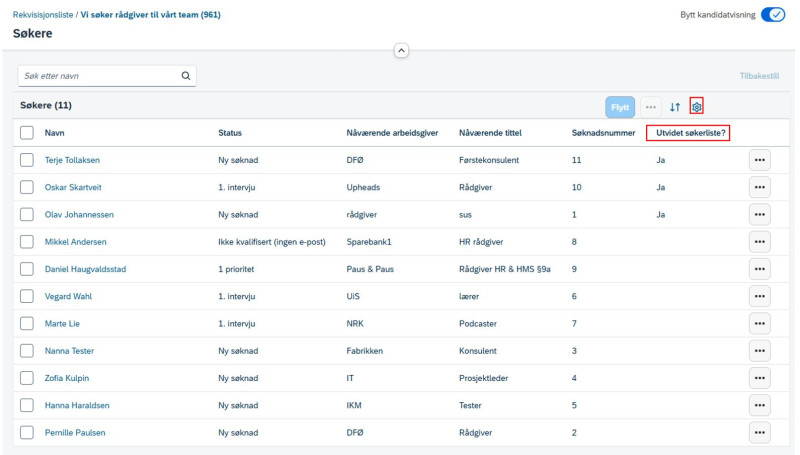Select the checkbox for Terje Tollaksen
This screenshot has width=800, height=455.
coord(27,160)
